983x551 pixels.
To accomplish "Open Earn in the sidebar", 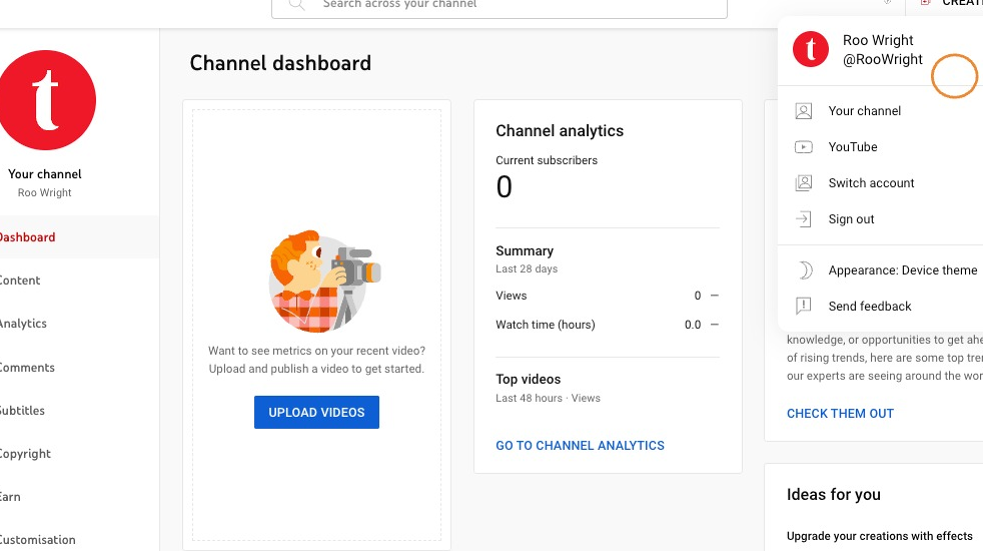I will [x=79, y=496].
